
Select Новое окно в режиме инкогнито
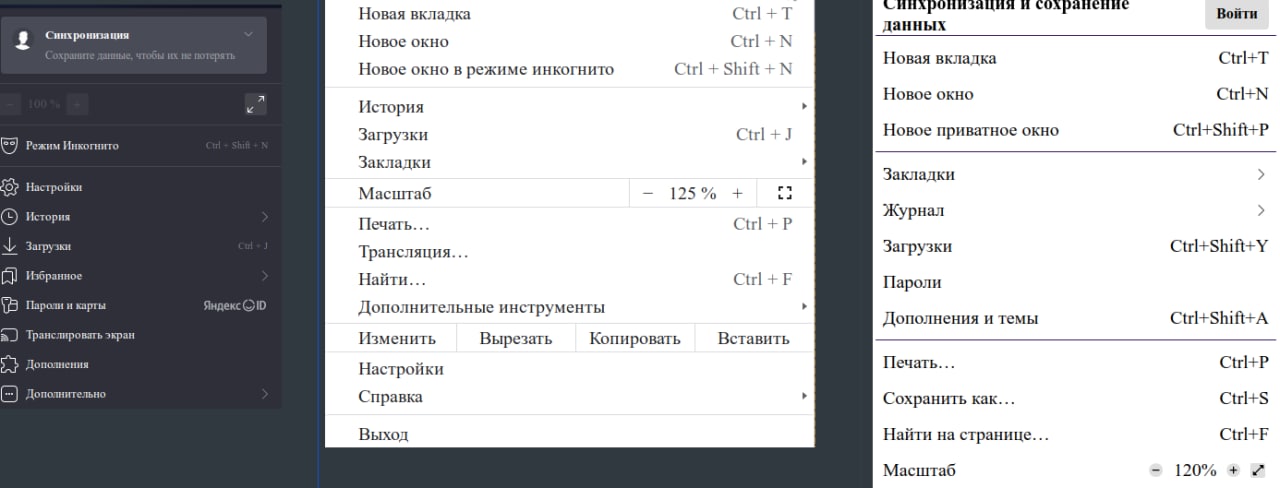tap(486, 69)
